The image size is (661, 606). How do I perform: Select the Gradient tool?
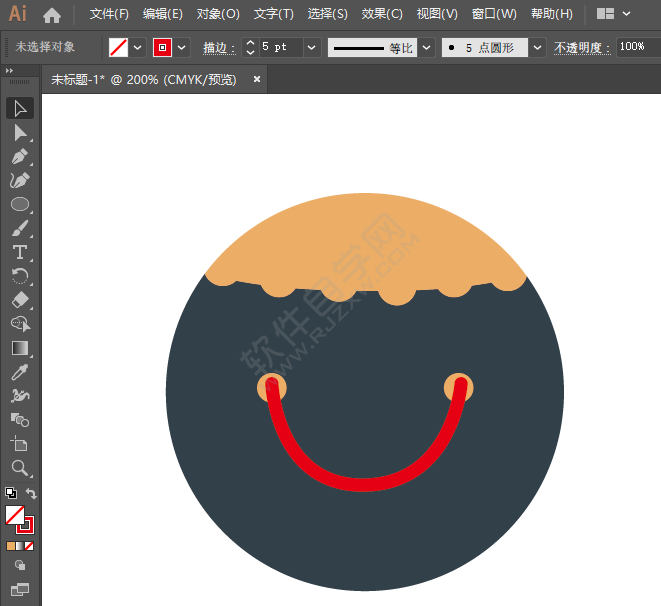point(19,348)
